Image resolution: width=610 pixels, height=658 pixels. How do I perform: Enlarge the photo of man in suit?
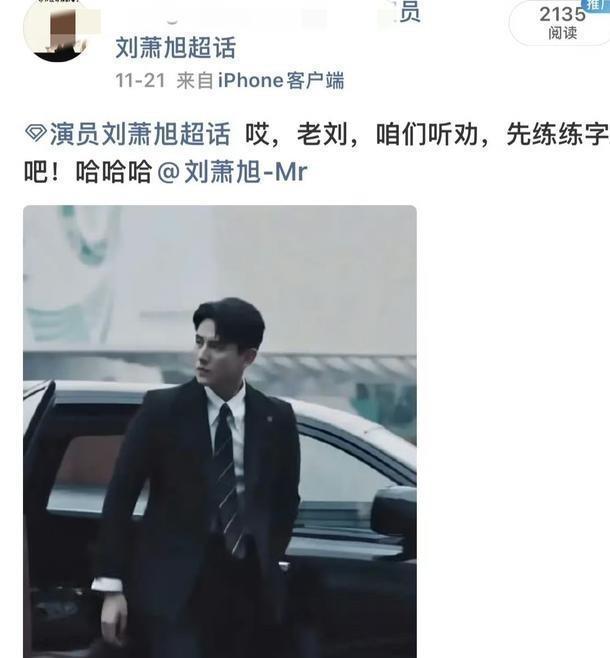pyautogui.click(x=220, y=431)
